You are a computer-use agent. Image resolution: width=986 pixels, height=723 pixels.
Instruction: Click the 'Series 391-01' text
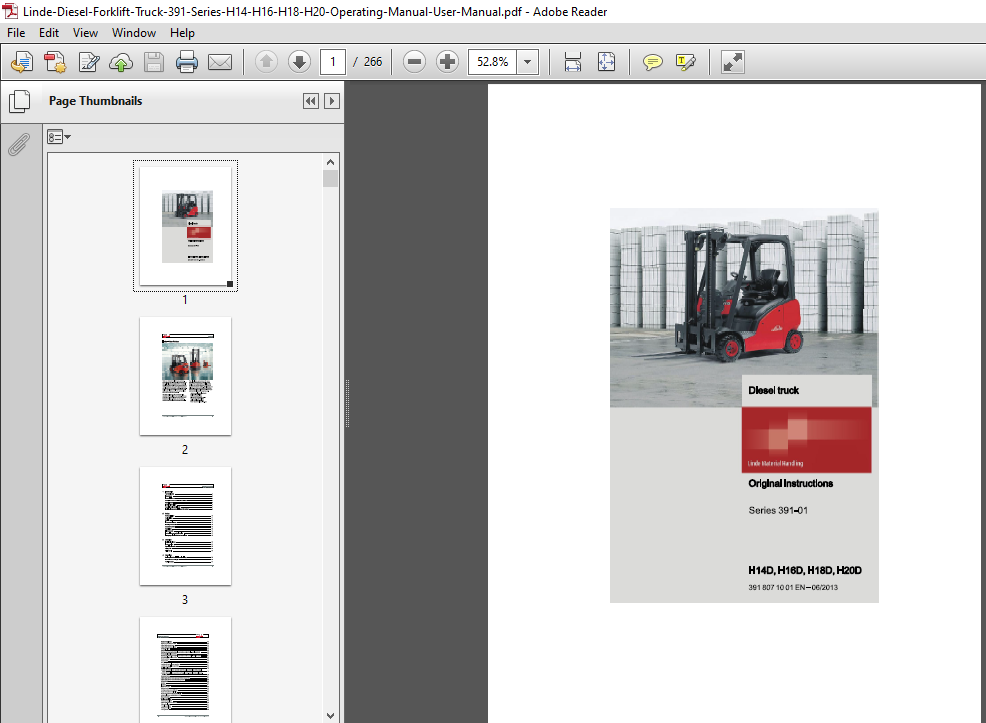(x=778, y=511)
